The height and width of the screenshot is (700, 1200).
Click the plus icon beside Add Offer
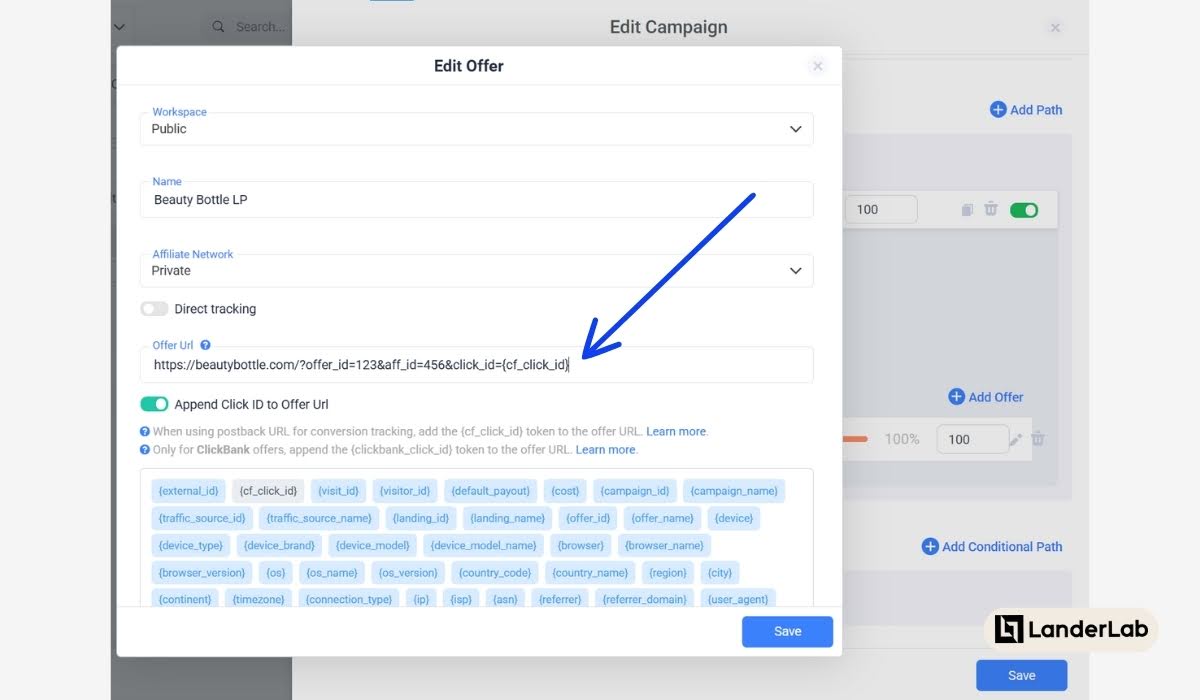tap(956, 397)
